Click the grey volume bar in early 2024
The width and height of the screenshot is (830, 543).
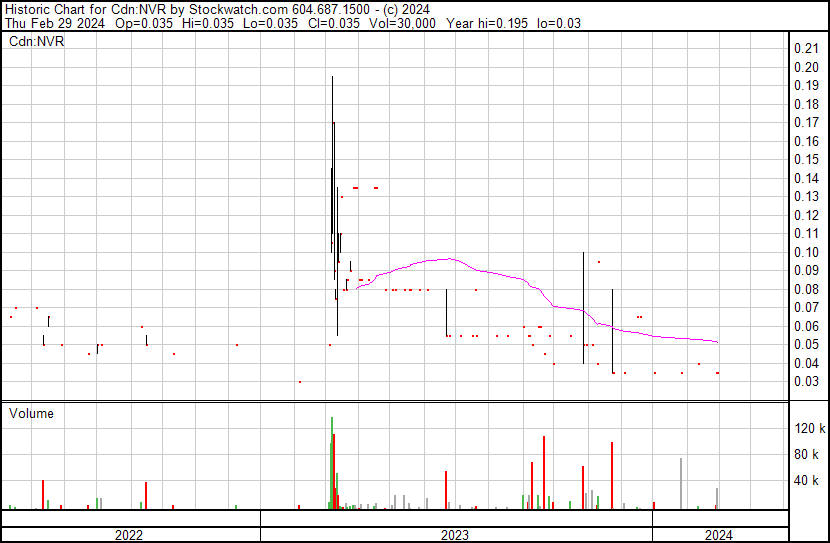point(681,483)
